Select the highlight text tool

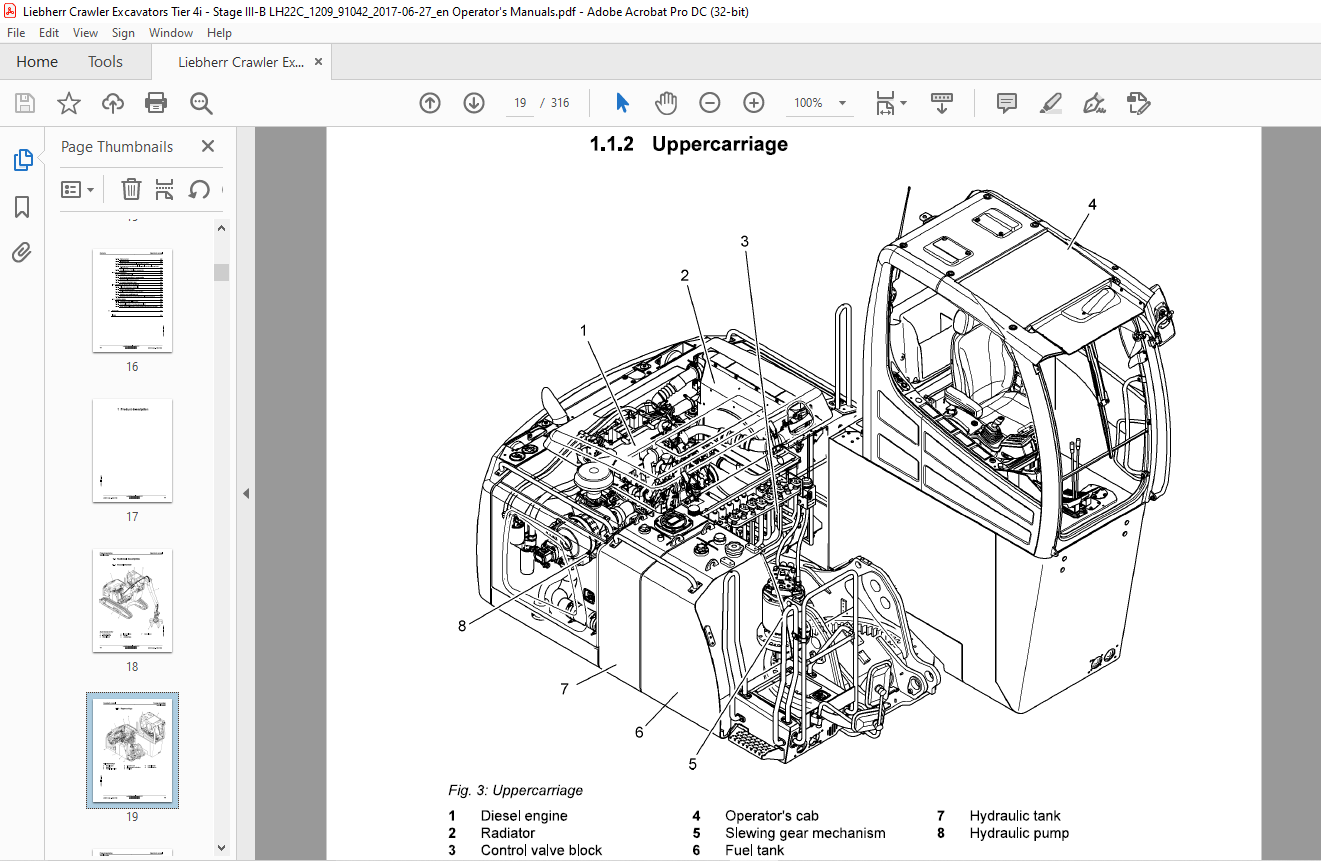(x=1050, y=103)
